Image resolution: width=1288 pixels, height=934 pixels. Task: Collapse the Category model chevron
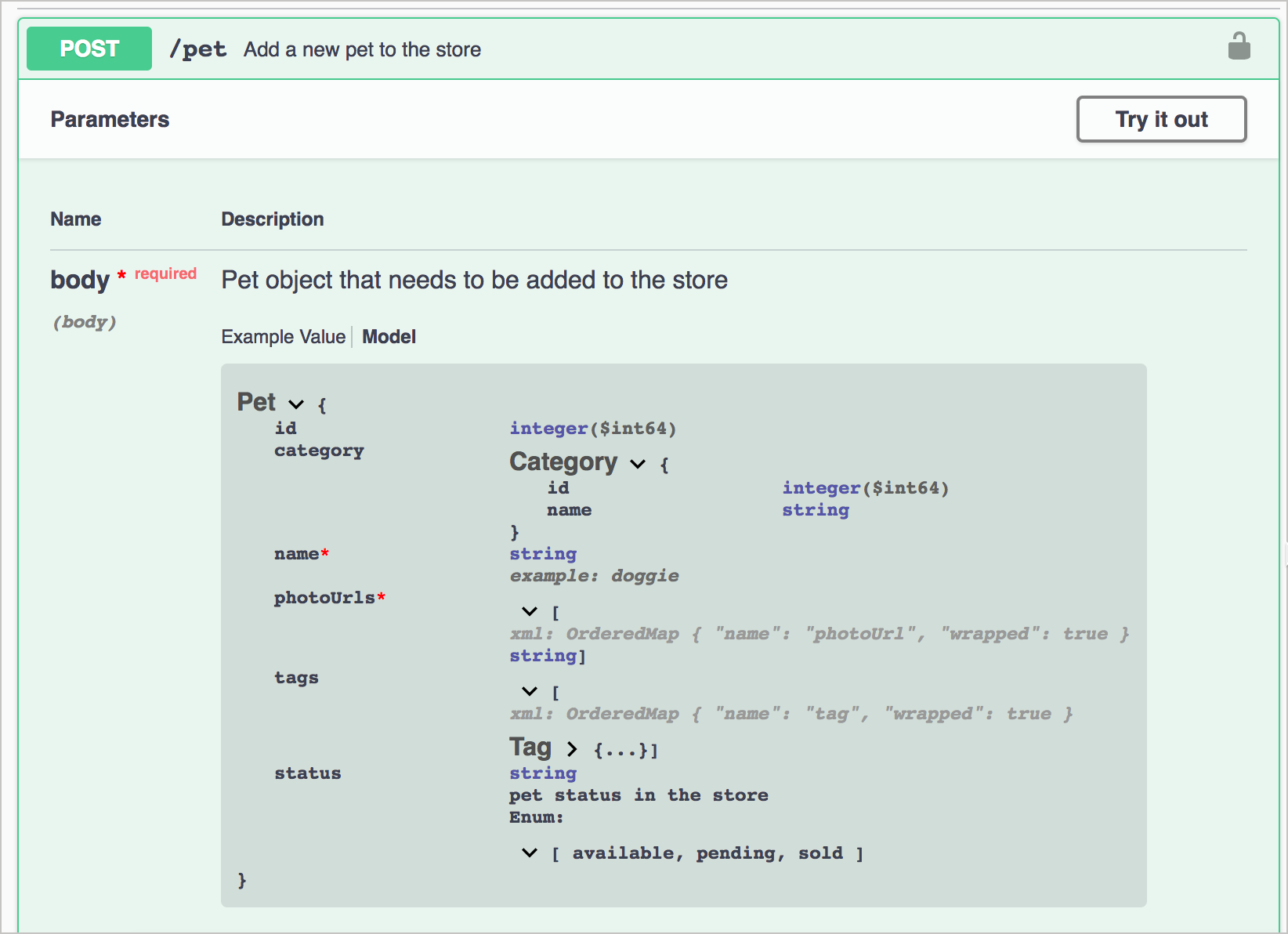[638, 464]
